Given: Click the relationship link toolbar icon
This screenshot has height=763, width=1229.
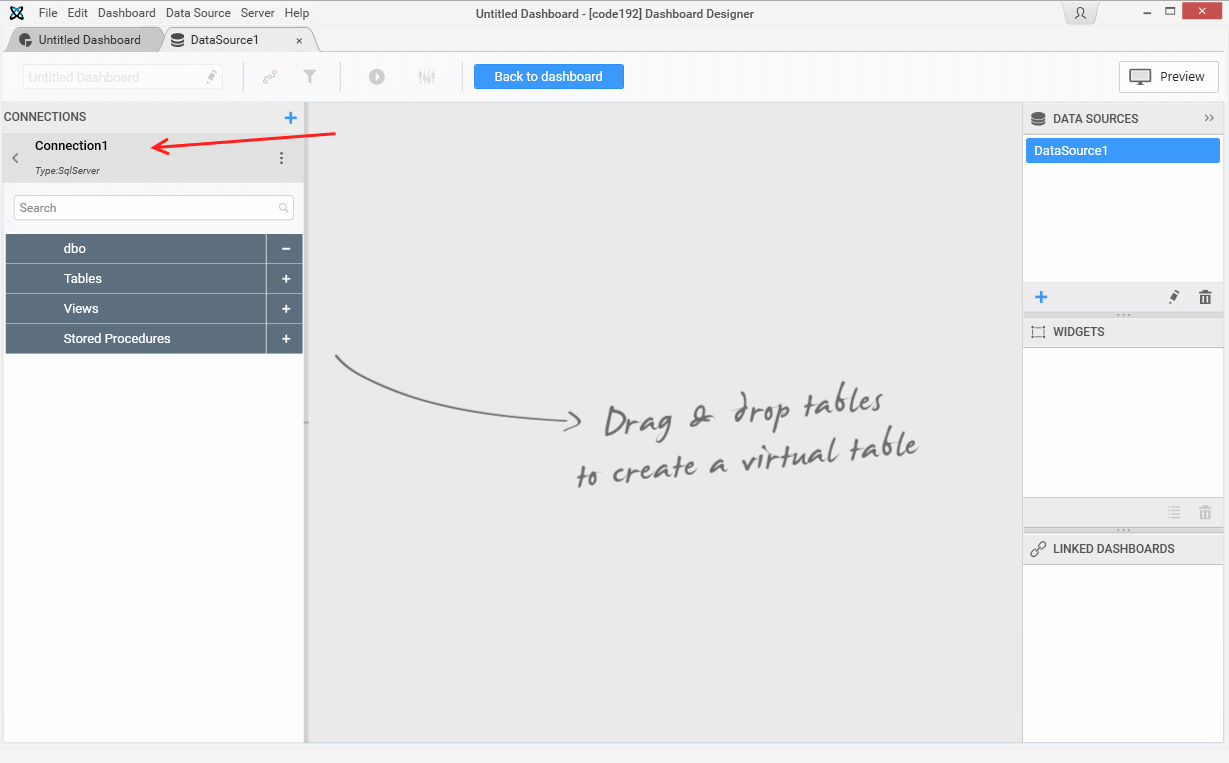Looking at the screenshot, I should click(x=270, y=77).
